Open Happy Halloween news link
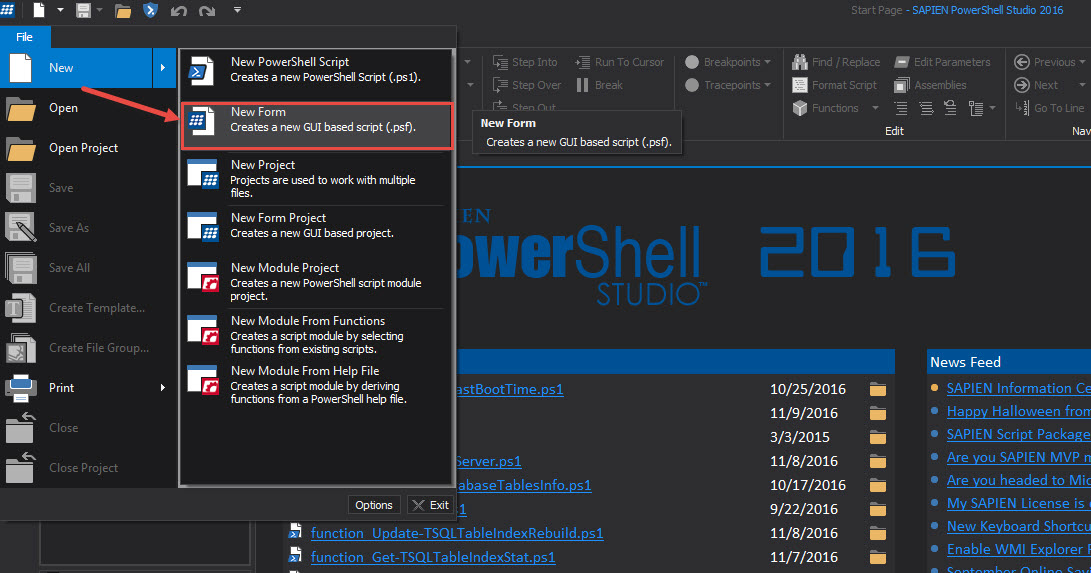 (1019, 411)
